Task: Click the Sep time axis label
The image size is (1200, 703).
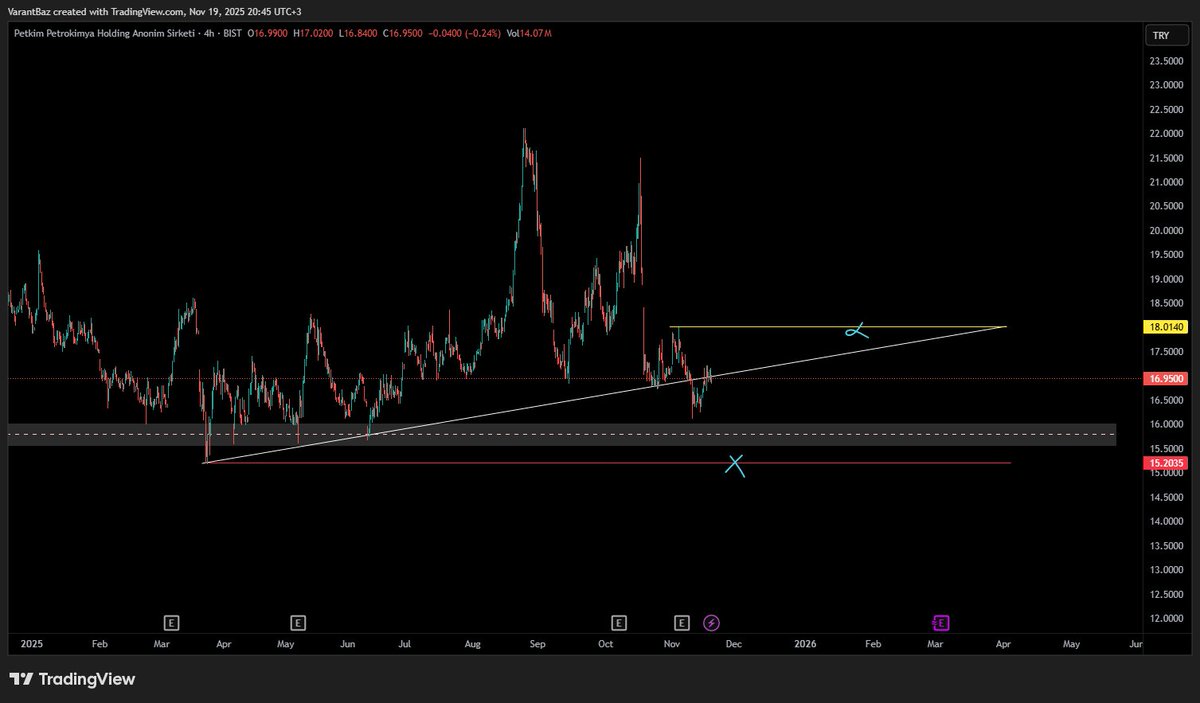Action: coord(538,646)
